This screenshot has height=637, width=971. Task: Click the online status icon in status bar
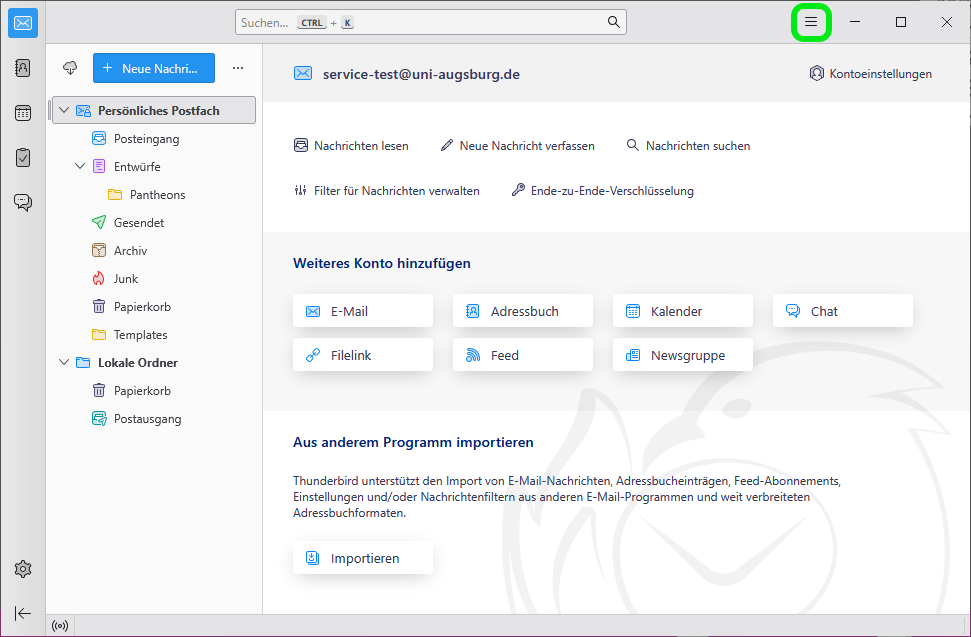(x=60, y=626)
